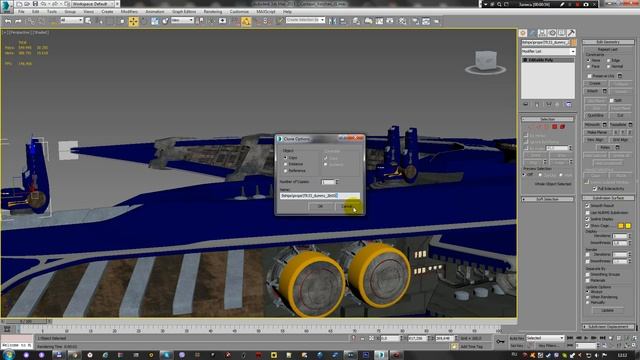Click the object color swatch beside name
The image size is (640, 360).
click(573, 42)
